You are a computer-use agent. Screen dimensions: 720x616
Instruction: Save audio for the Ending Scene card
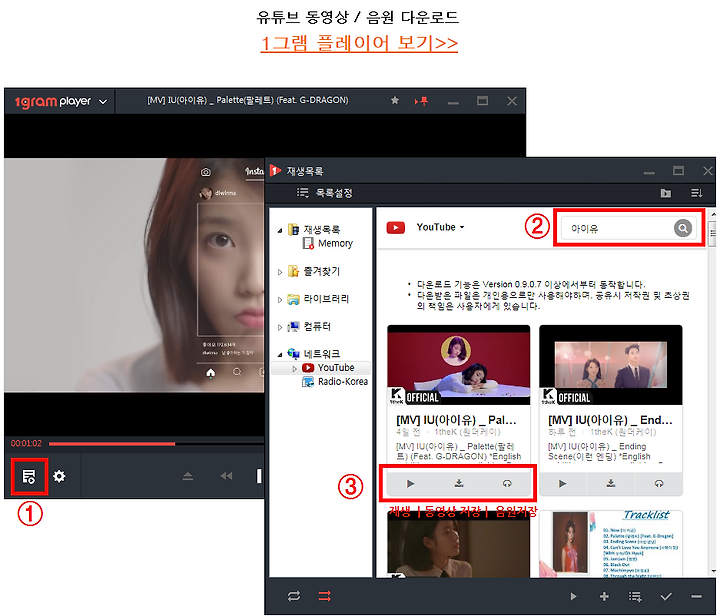(659, 483)
